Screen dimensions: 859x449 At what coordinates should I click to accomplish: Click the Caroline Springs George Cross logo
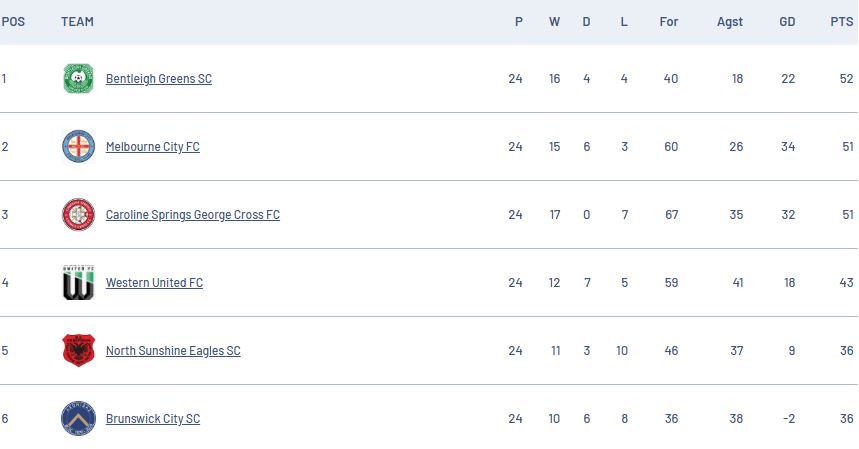point(78,215)
